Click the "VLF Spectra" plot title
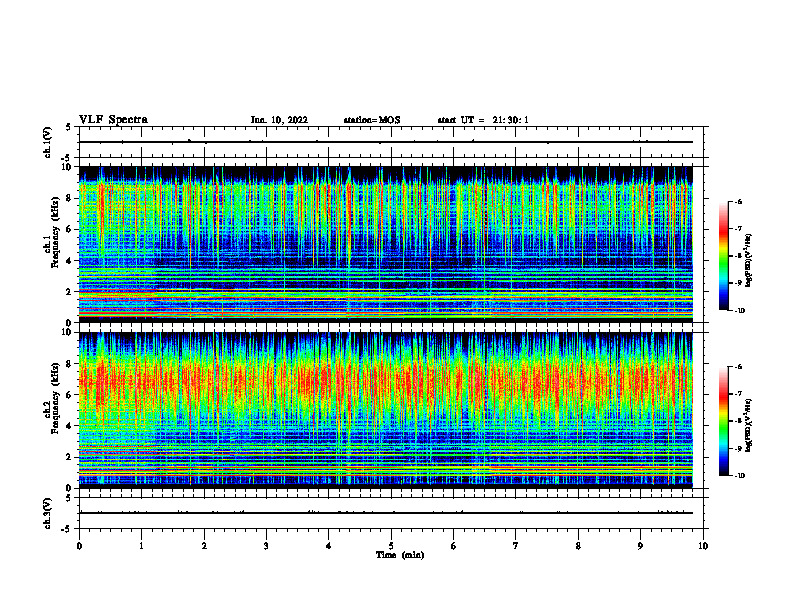 (x=113, y=120)
